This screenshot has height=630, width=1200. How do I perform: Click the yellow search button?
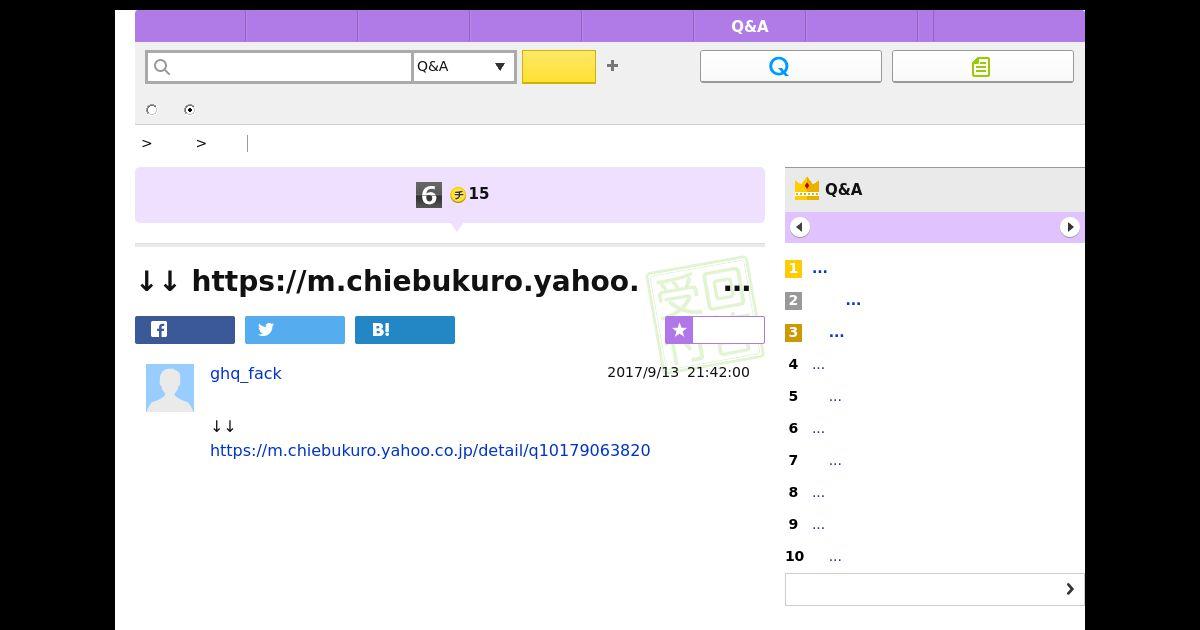click(559, 67)
